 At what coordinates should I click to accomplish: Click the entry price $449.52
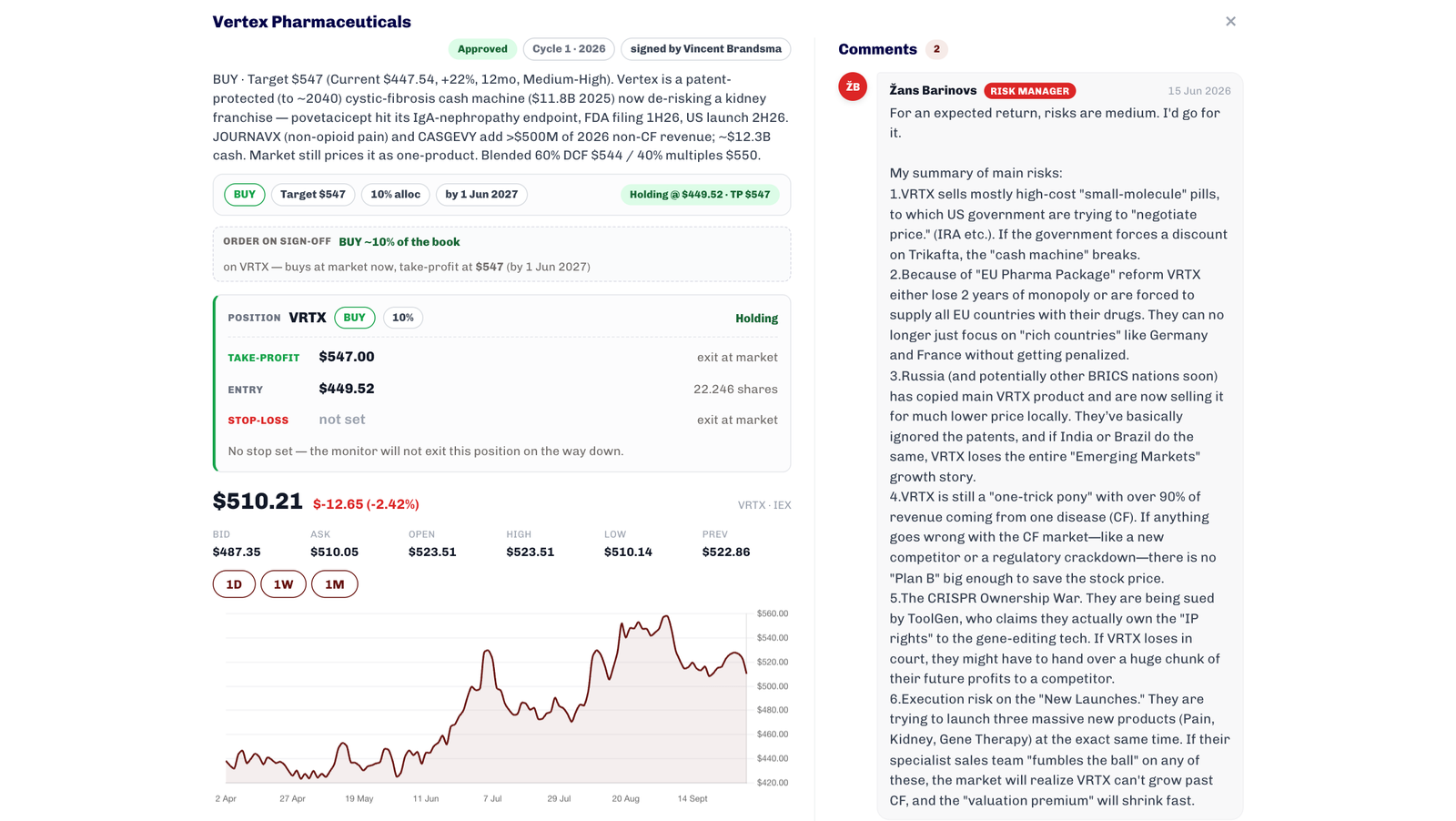[x=347, y=389]
